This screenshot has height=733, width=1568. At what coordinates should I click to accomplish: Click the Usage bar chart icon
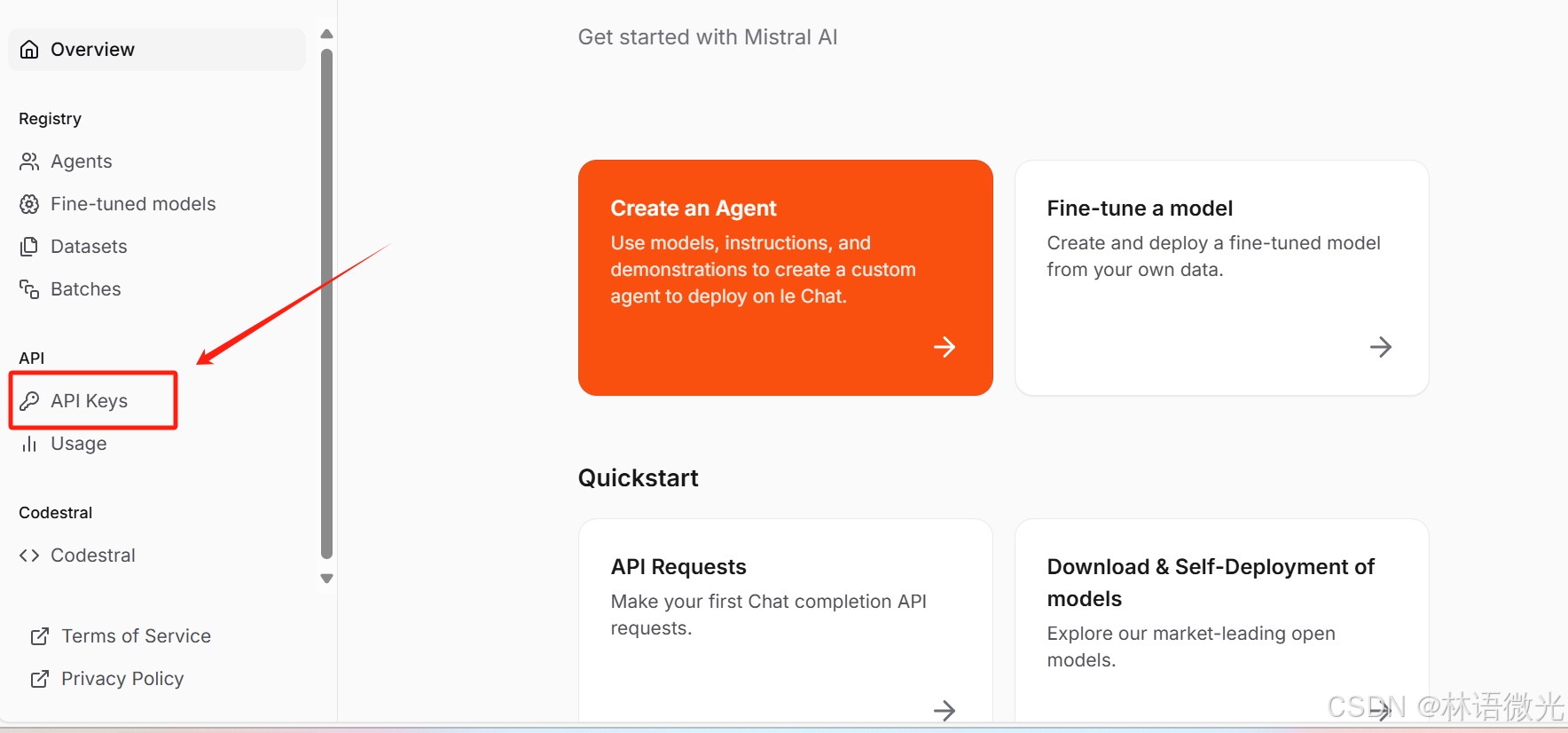[29, 444]
